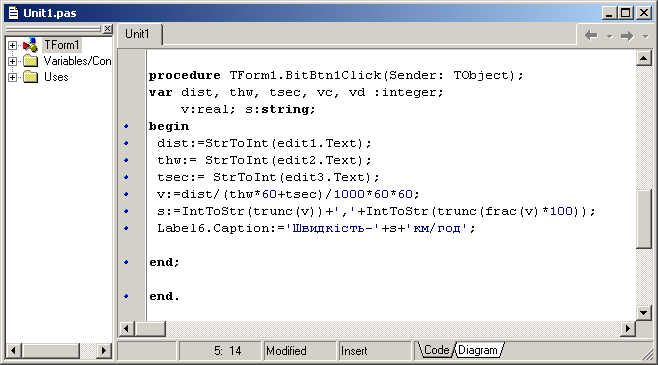Open the forward history dropdown arrow

click(645, 36)
